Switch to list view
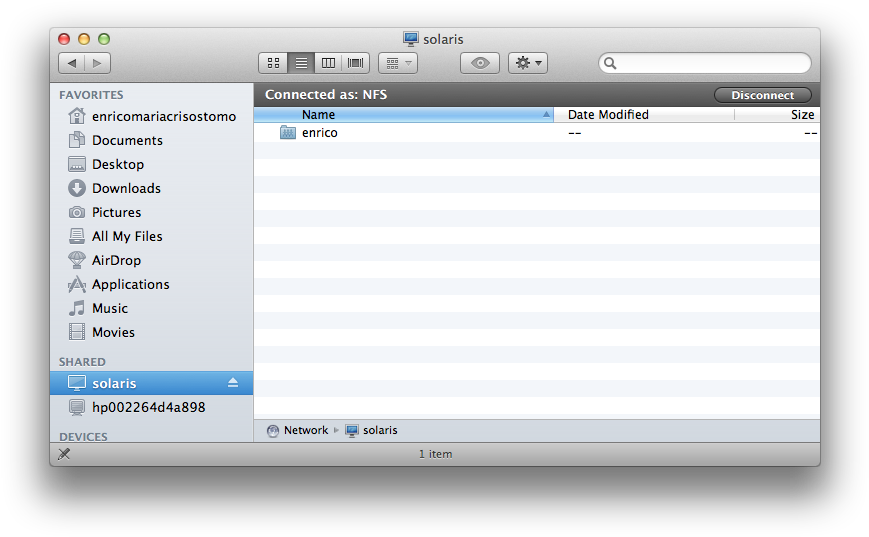The width and height of the screenshot is (869, 537). [301, 63]
